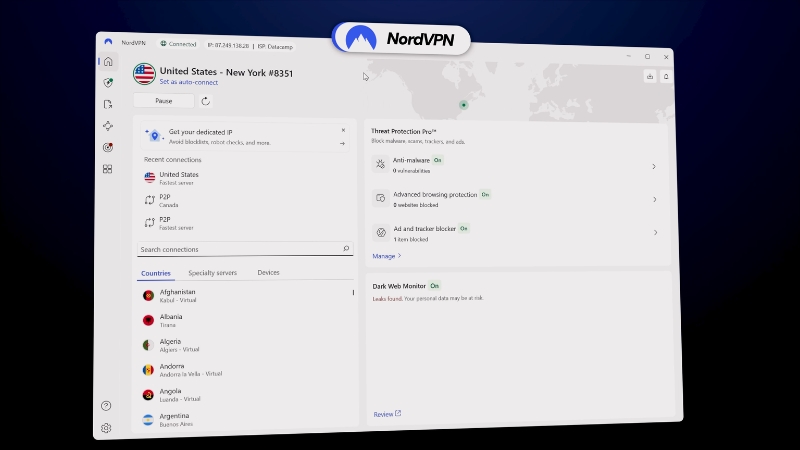Screen dimensions: 800x450
Task: Select Albania Tirana server
Action: tap(246, 320)
